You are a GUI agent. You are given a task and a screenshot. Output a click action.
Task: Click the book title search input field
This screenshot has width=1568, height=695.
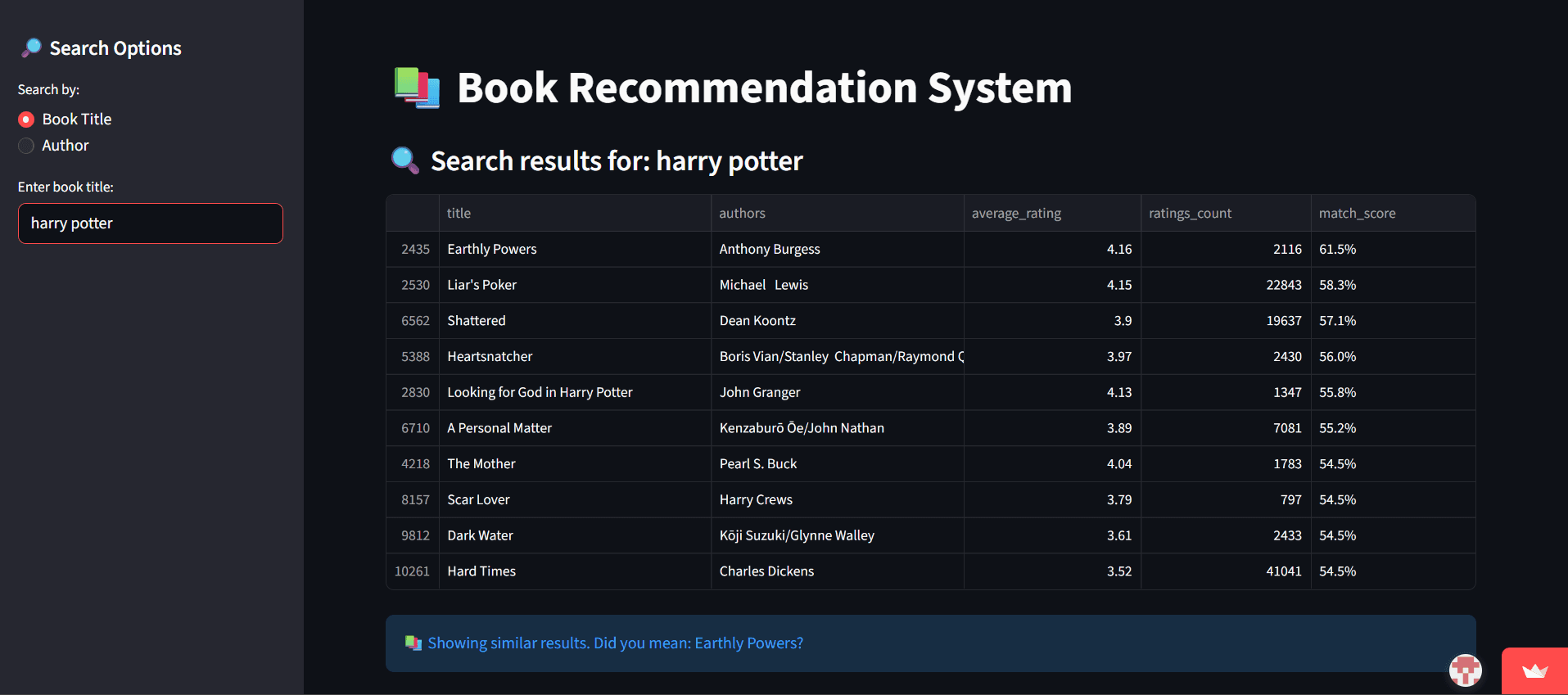(x=151, y=223)
